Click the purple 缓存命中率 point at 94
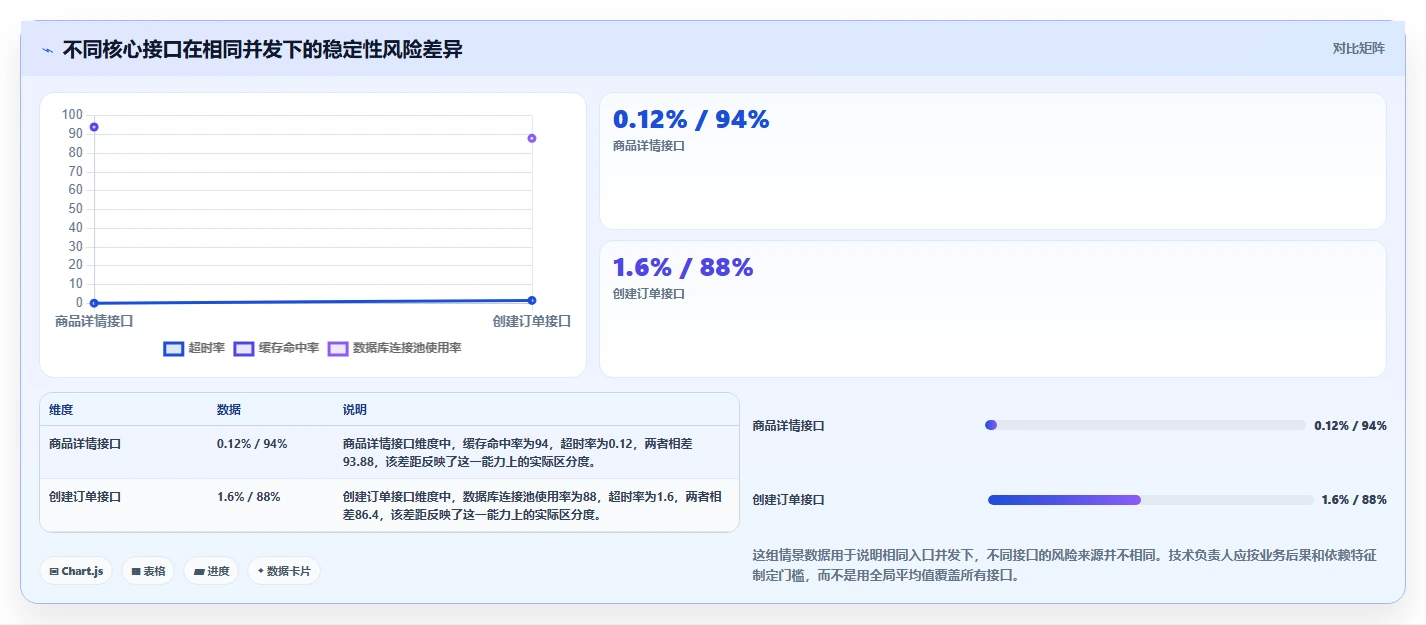The height and width of the screenshot is (625, 1426). 94,127
